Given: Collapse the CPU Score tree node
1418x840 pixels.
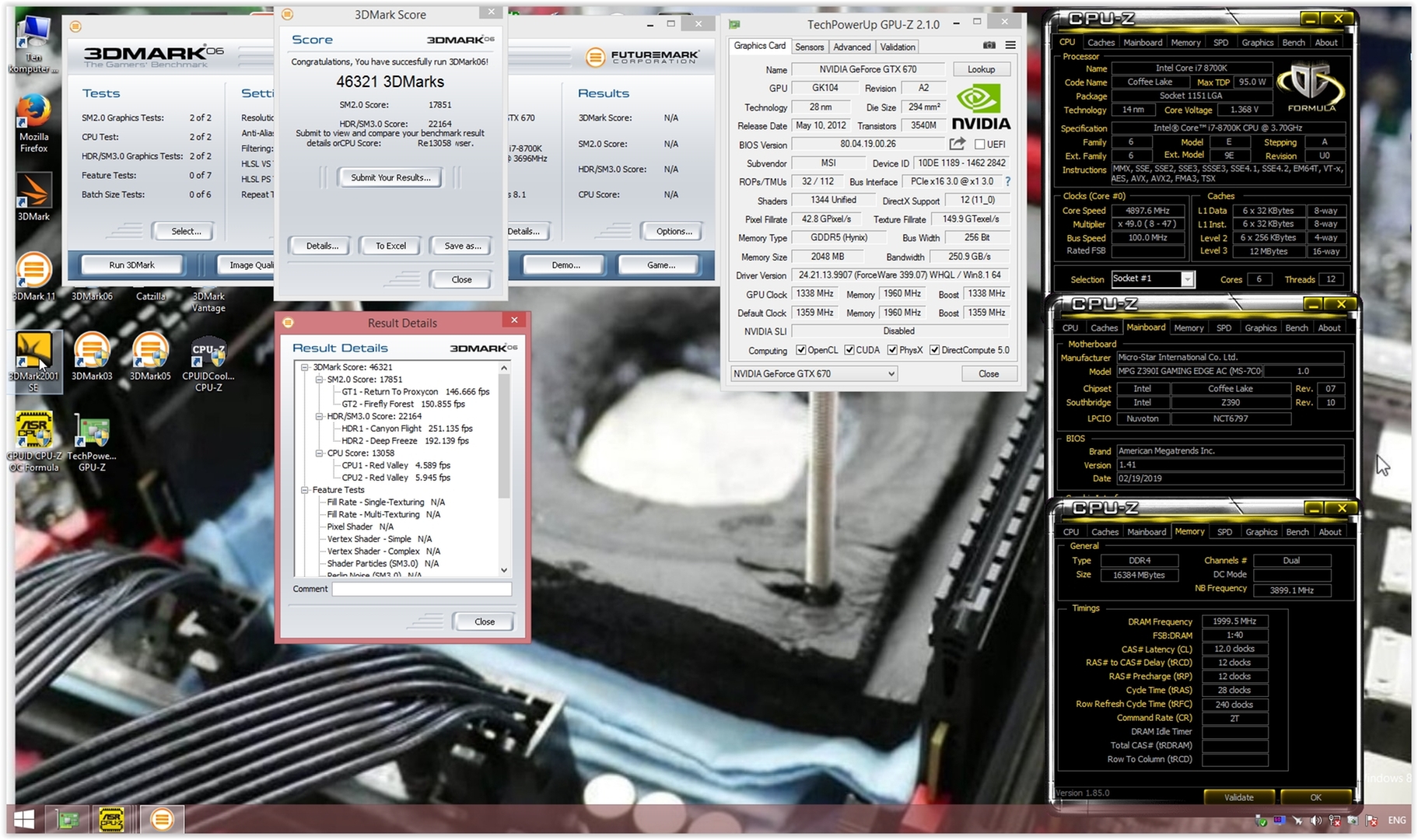Looking at the screenshot, I should coord(319,453).
